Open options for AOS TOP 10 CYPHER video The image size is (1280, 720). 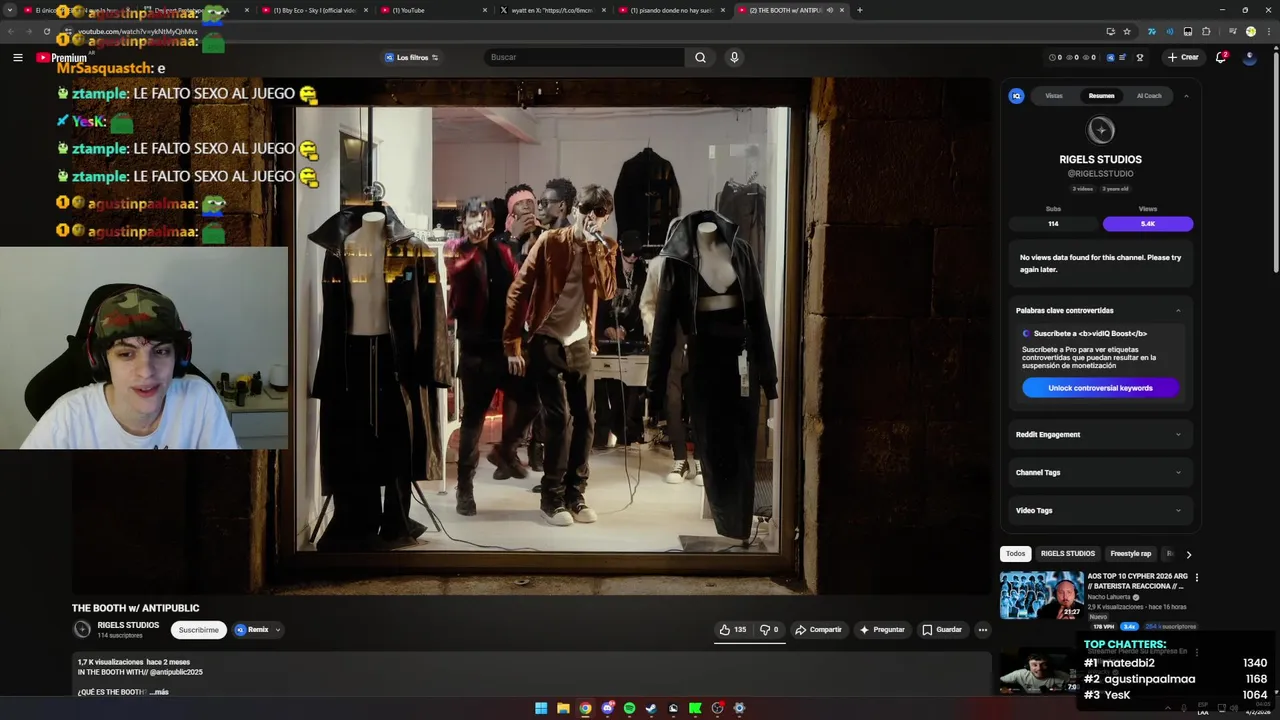1196,577
